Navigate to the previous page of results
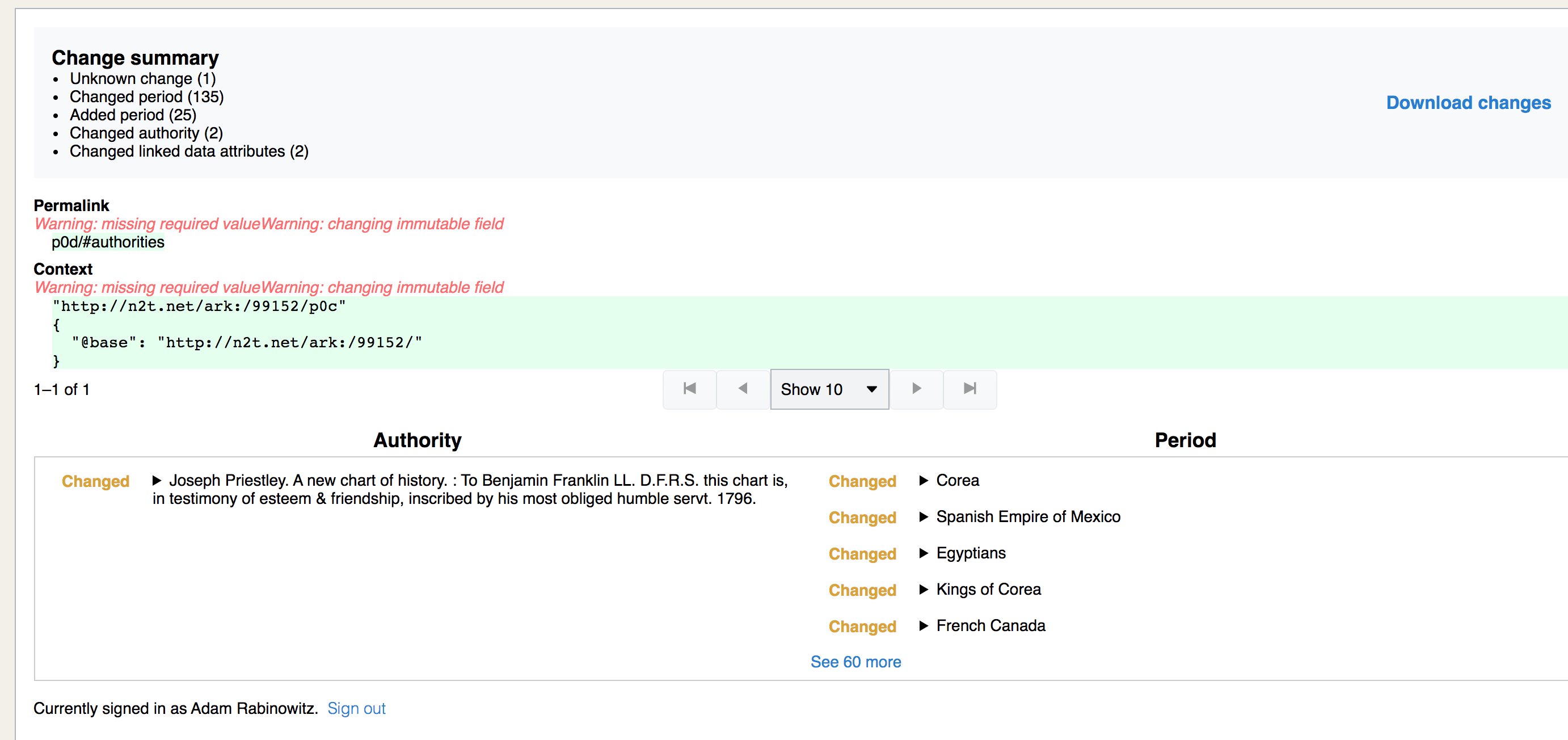 (742, 389)
